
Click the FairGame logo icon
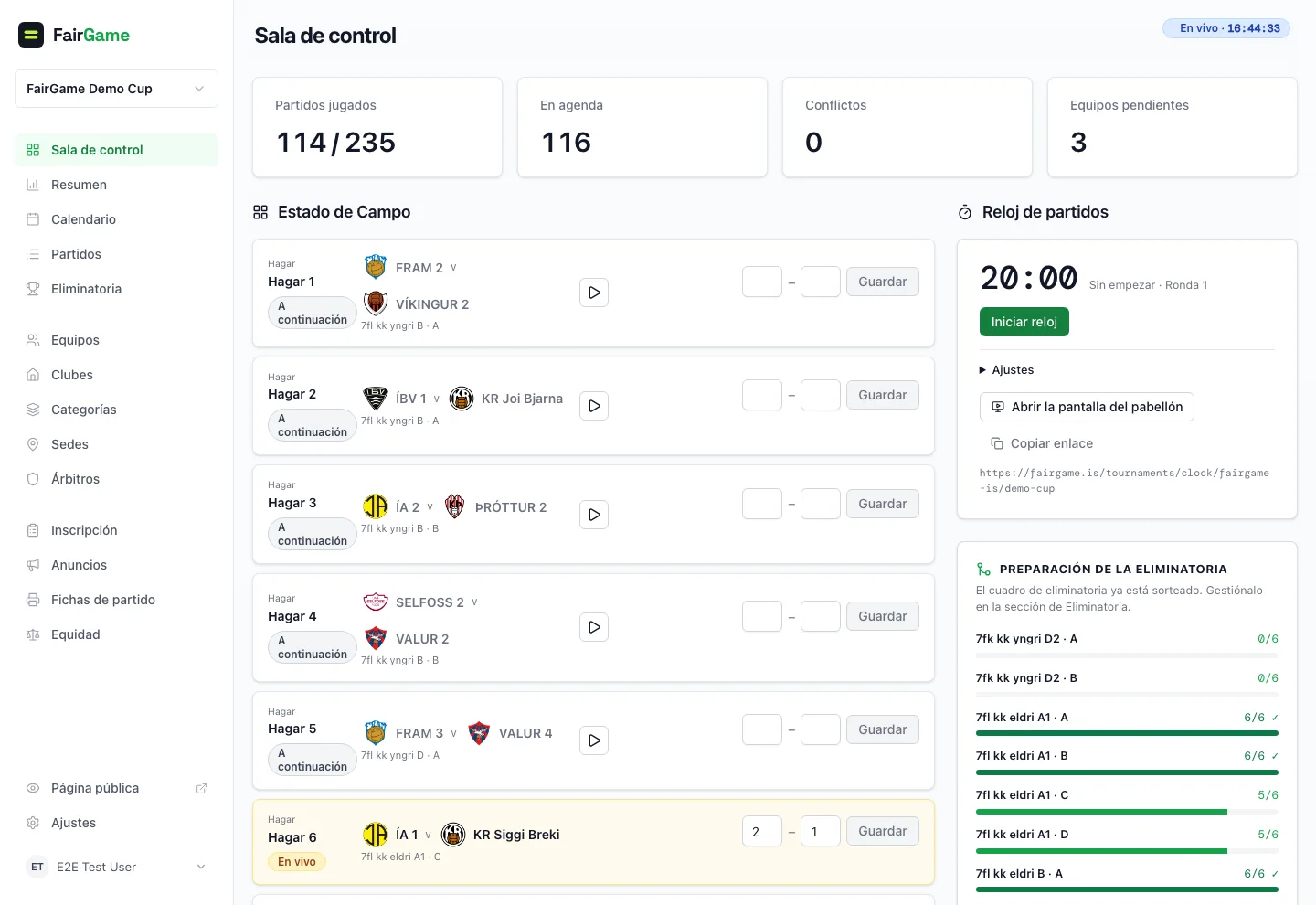pos(31,35)
